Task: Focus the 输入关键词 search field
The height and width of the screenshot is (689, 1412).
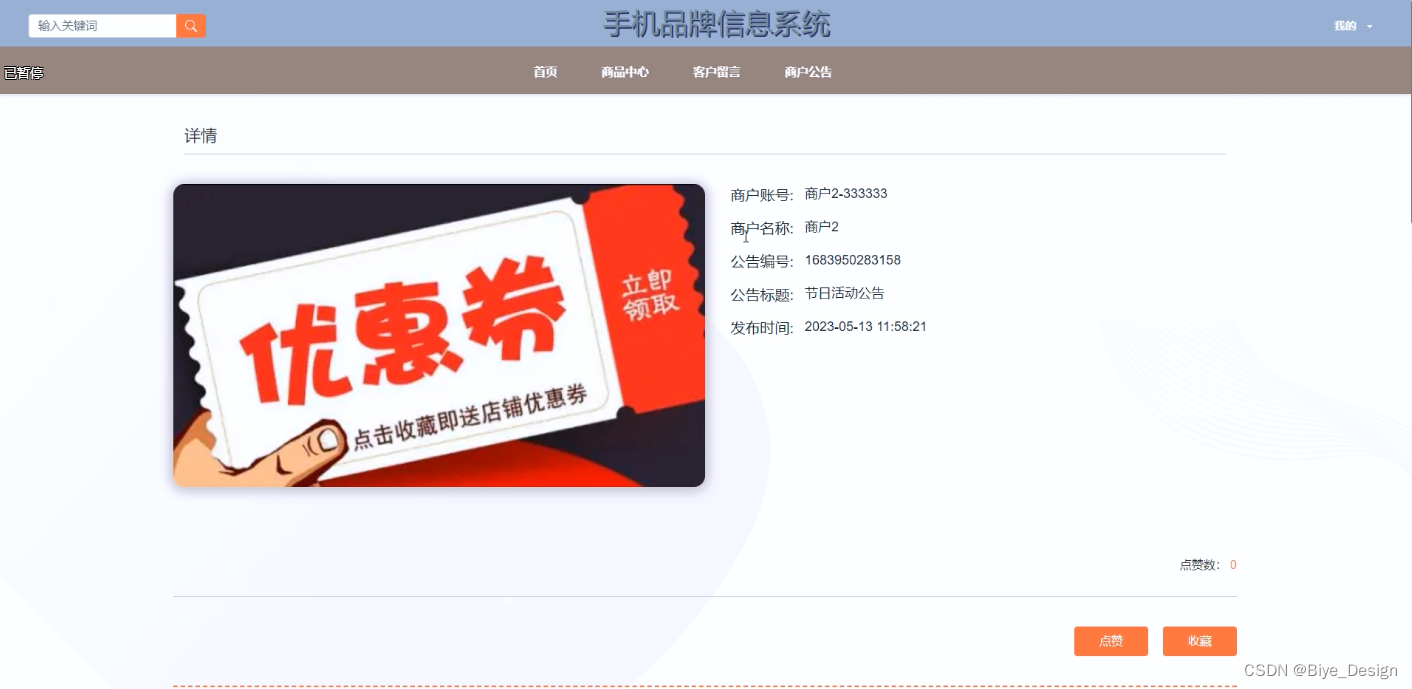Action: click(102, 26)
